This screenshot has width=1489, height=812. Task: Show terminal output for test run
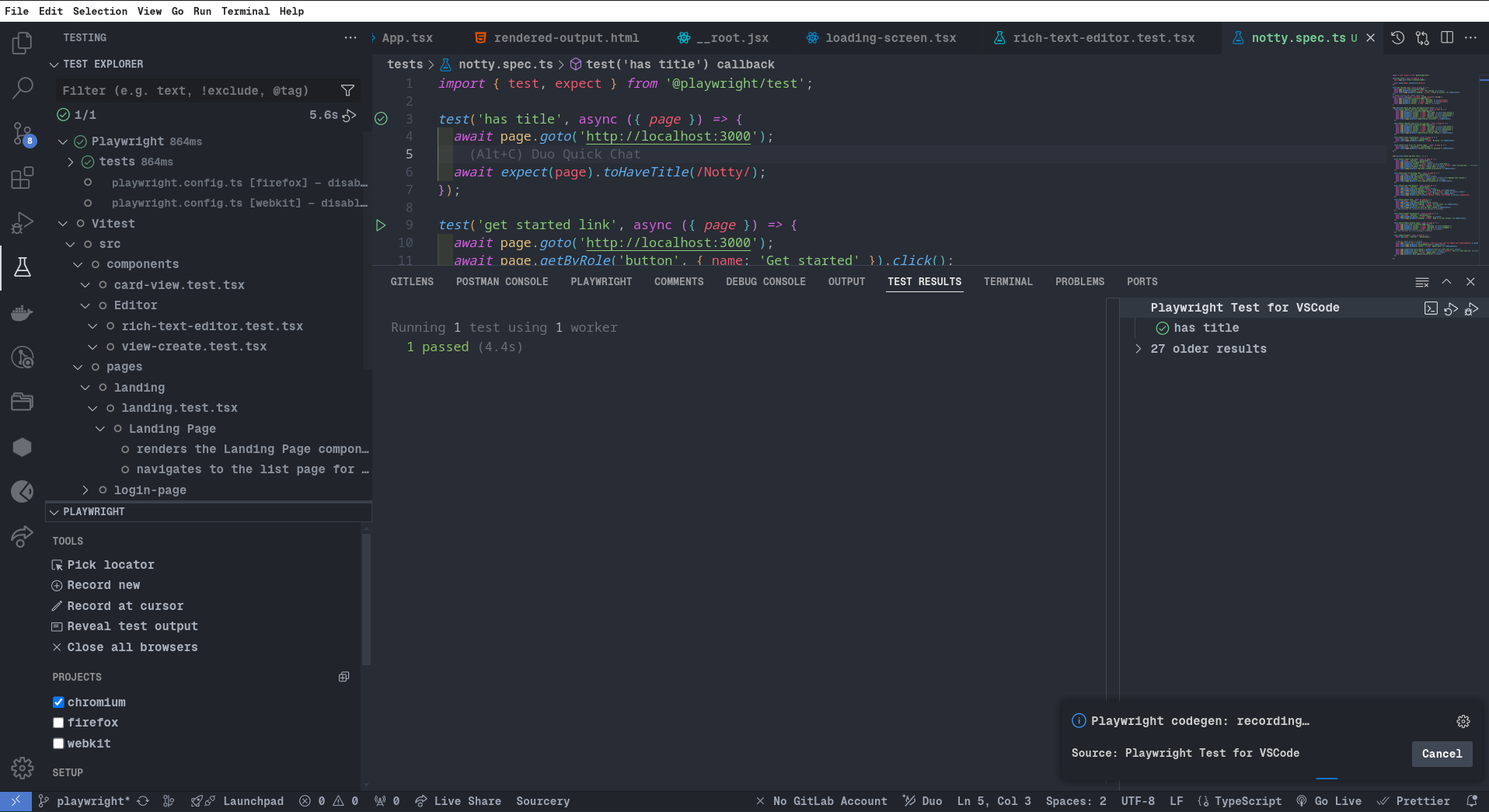click(x=1431, y=308)
